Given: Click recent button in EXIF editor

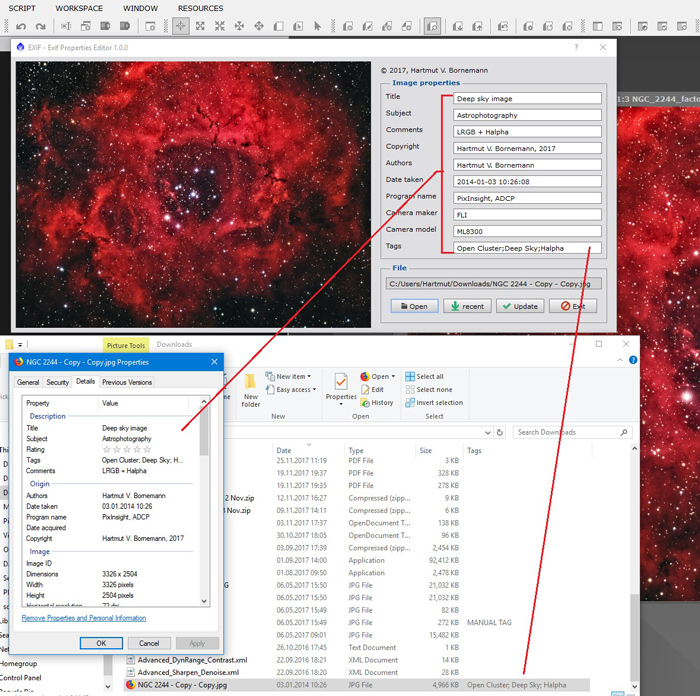Looking at the screenshot, I should [x=467, y=306].
